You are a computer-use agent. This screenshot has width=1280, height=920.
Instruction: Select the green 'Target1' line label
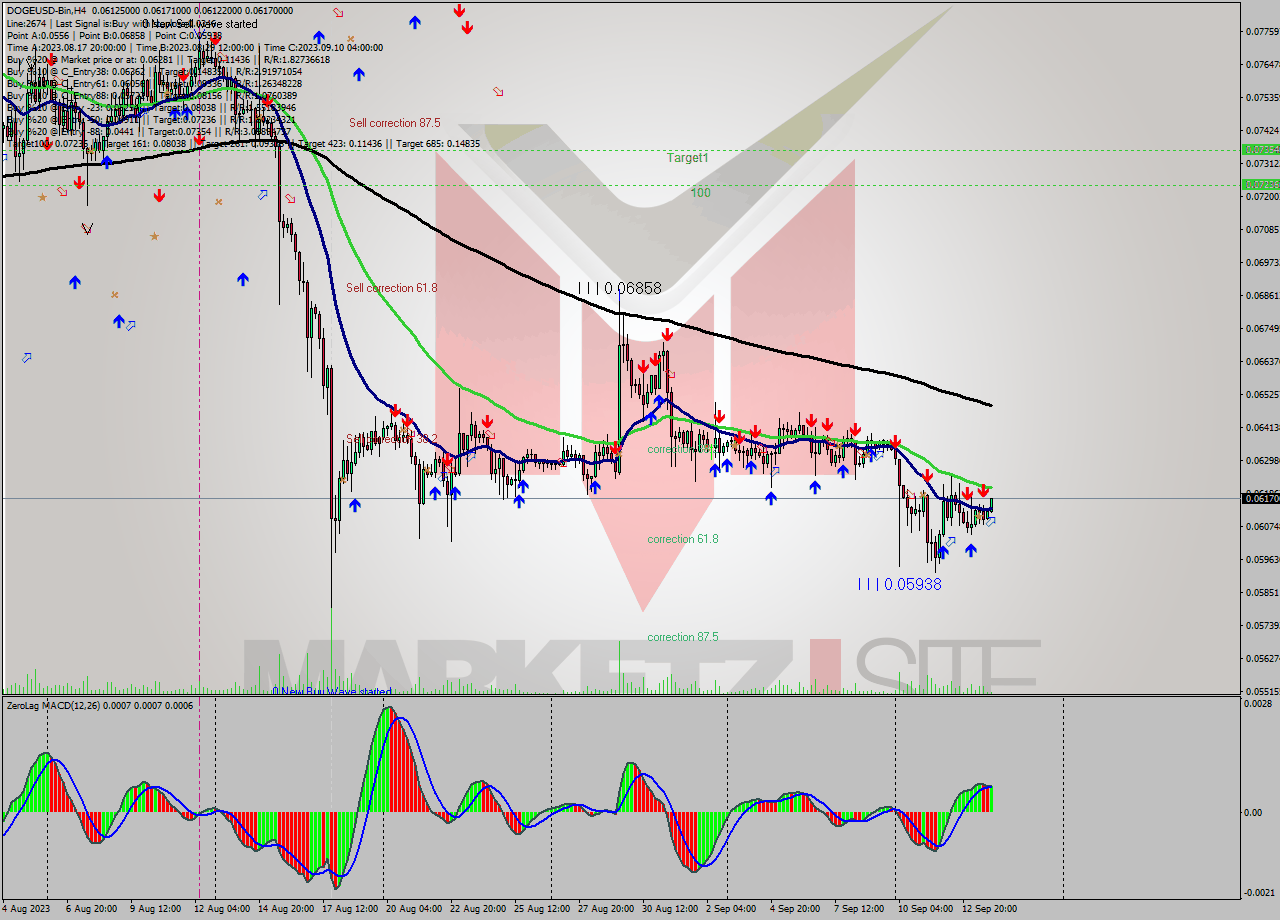(x=688, y=158)
